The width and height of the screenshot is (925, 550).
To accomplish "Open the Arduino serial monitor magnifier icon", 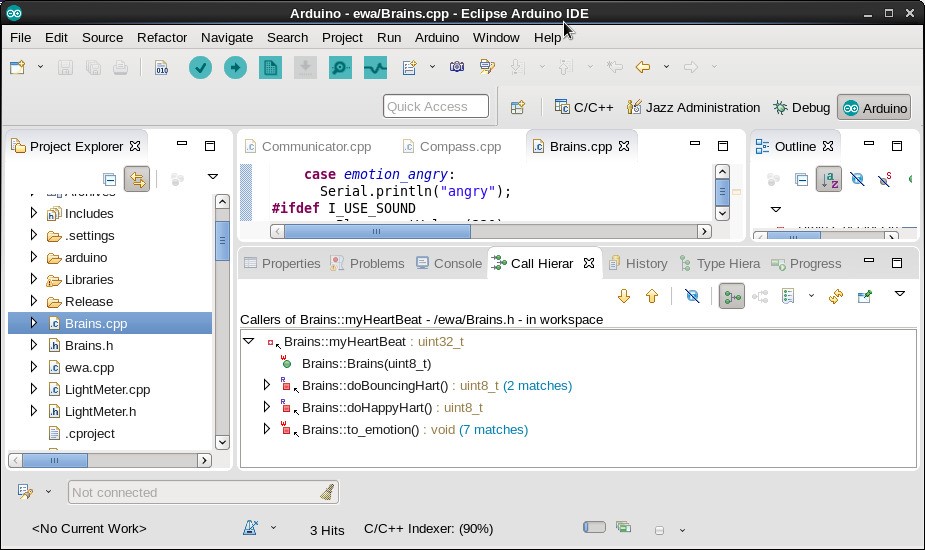I will tap(340, 68).
